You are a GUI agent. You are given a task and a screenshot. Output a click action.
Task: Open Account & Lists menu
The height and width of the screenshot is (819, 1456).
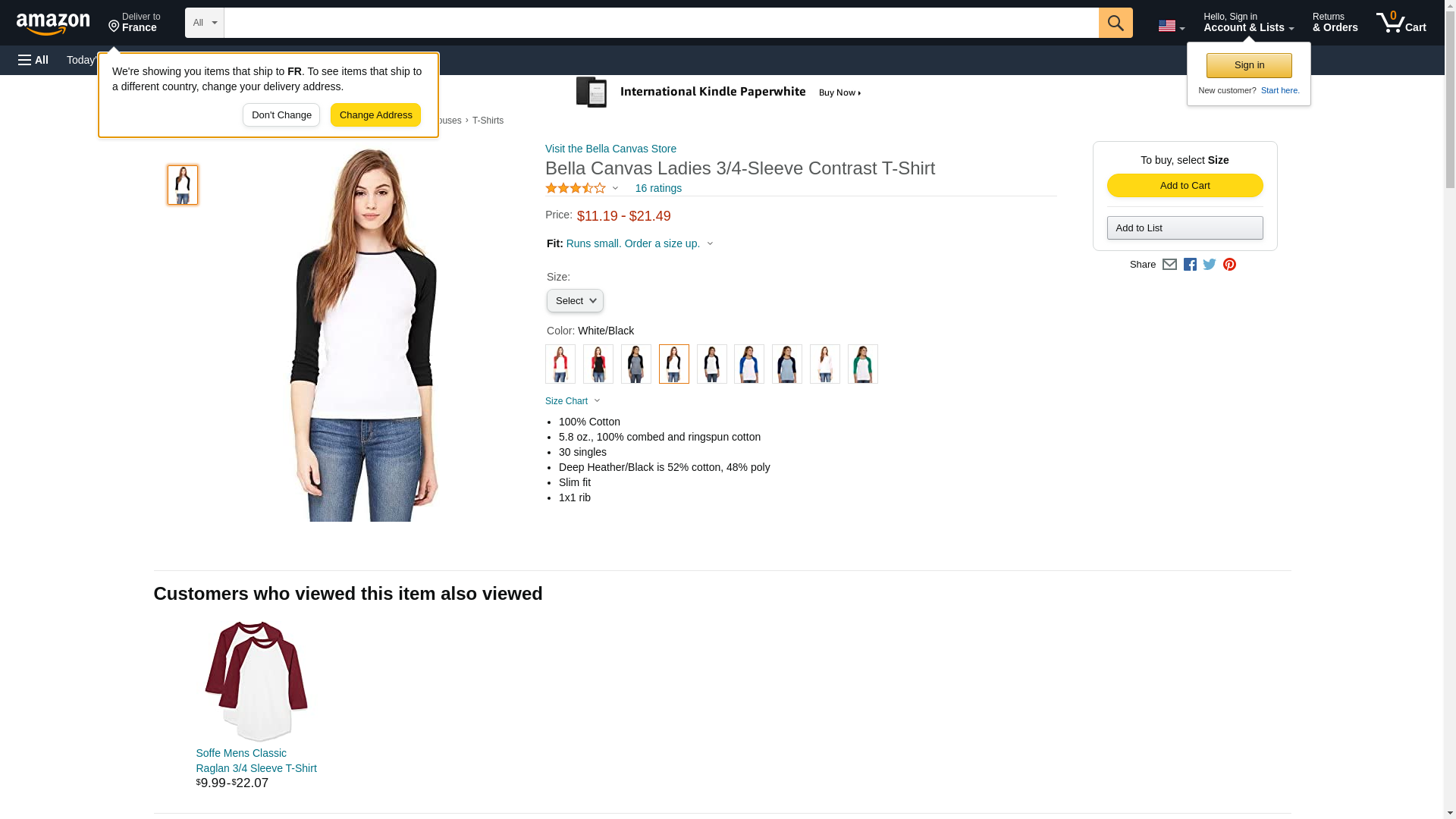click(1248, 22)
